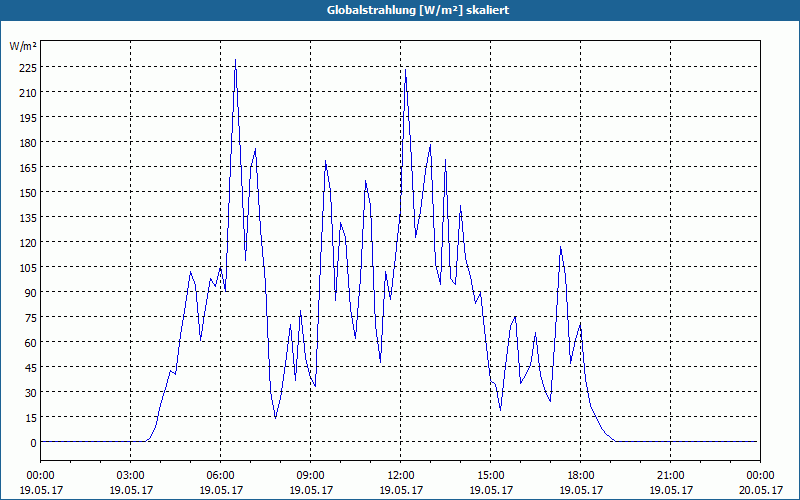Click the 09:00 time axis label
Image resolution: width=800 pixels, height=500 pixels.
click(x=310, y=476)
